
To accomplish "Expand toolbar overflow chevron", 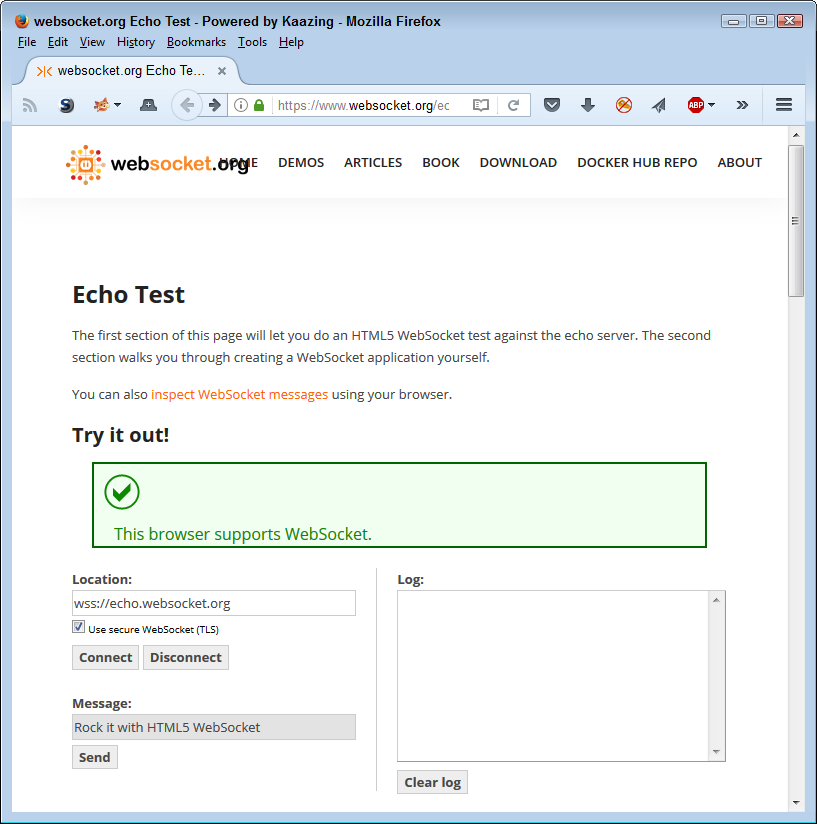I will point(742,105).
